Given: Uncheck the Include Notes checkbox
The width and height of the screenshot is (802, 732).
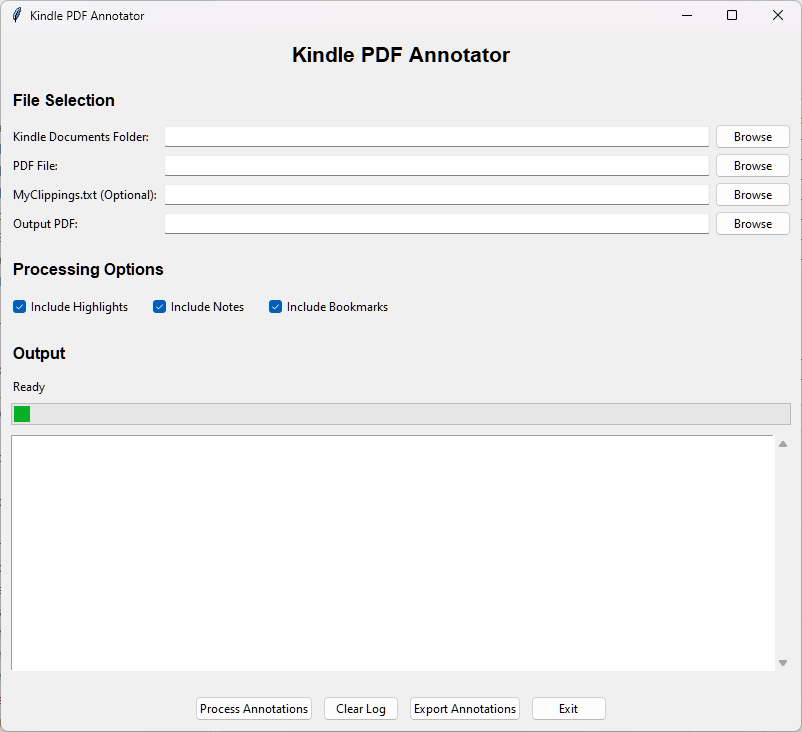Looking at the screenshot, I should 160,307.
